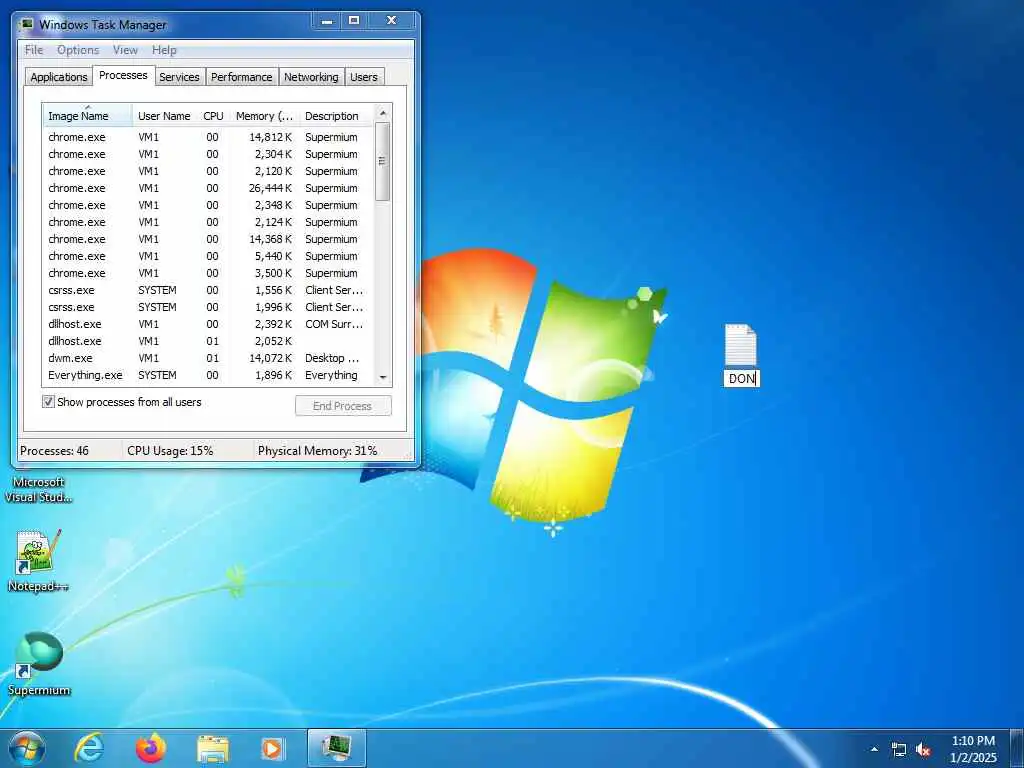Screen dimensions: 1024x768
Task: Switch to the Networking tab
Action: tap(311, 77)
